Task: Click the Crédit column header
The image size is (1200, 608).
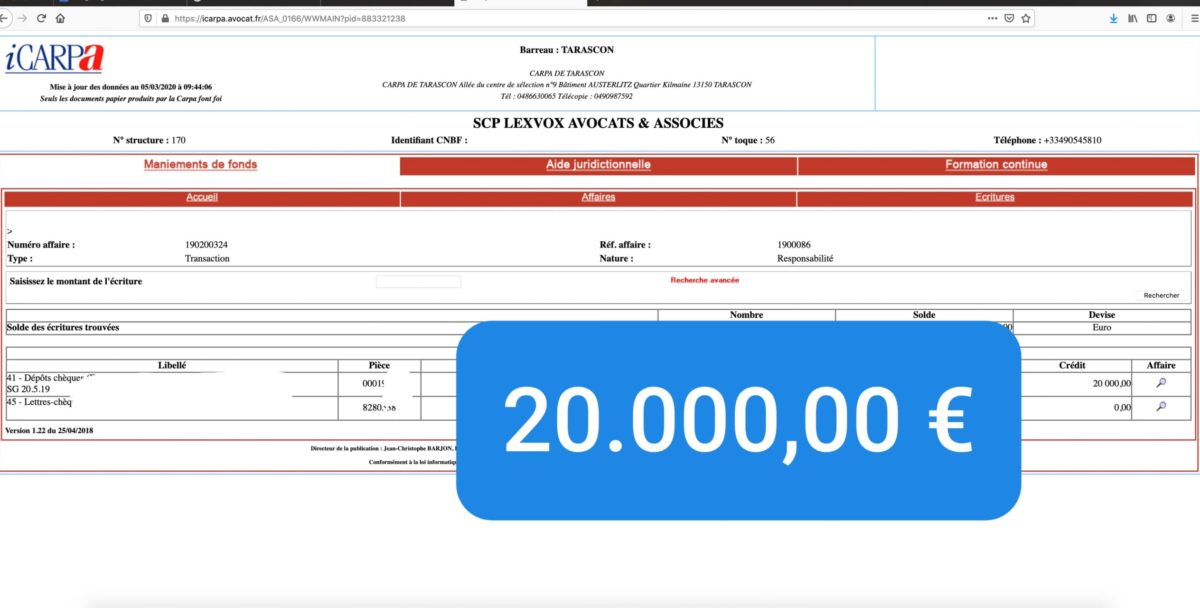Action: click(1072, 365)
